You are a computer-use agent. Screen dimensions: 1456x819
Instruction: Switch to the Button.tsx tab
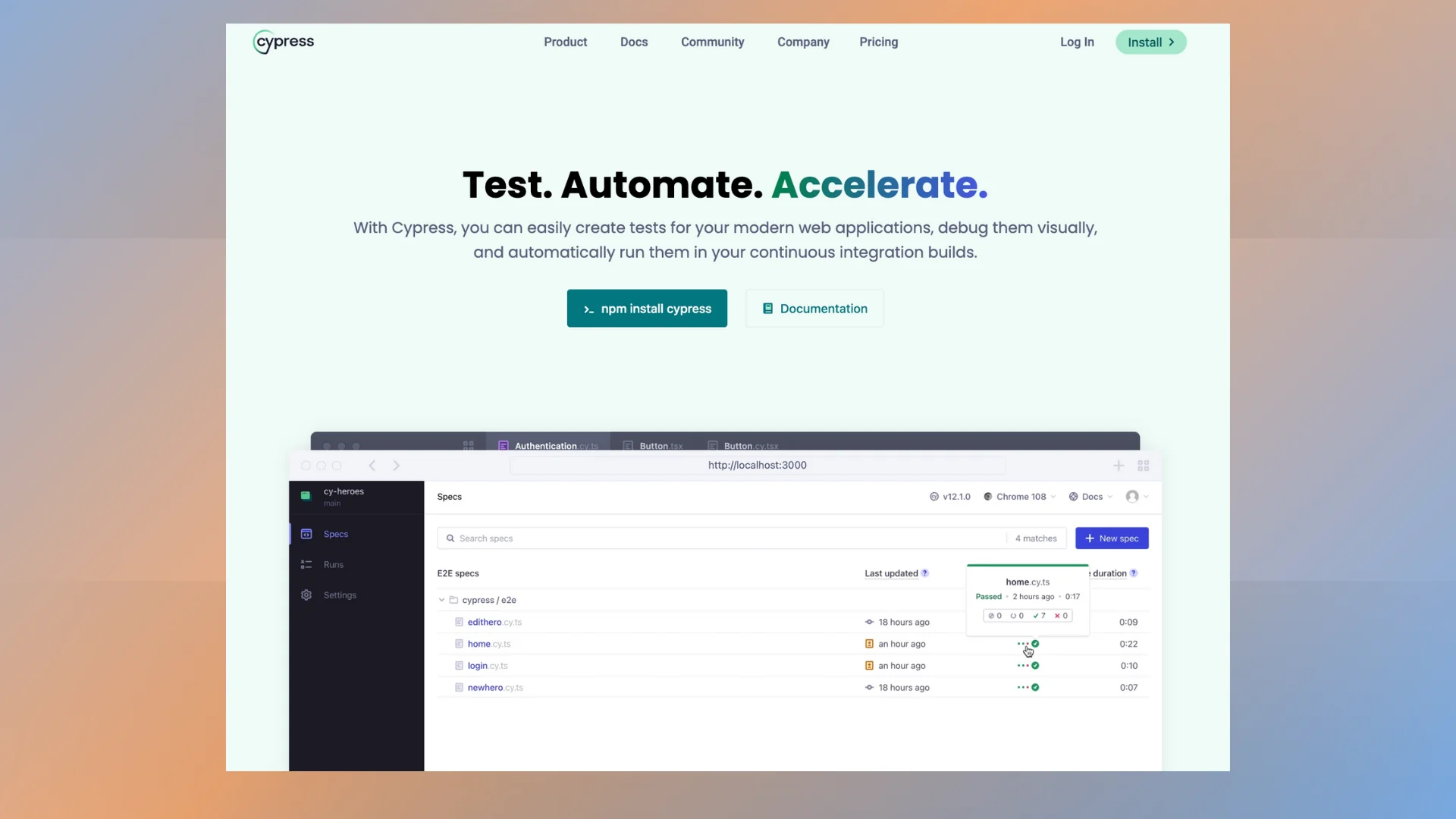point(660,446)
